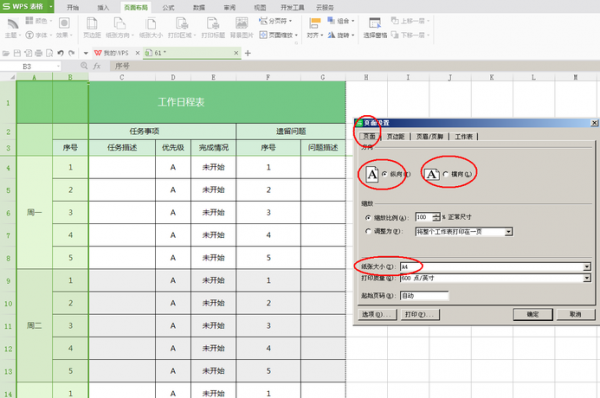Viewport: 600px width, 398px height.
Task: Click the 选项 Options button
Action: [377, 314]
